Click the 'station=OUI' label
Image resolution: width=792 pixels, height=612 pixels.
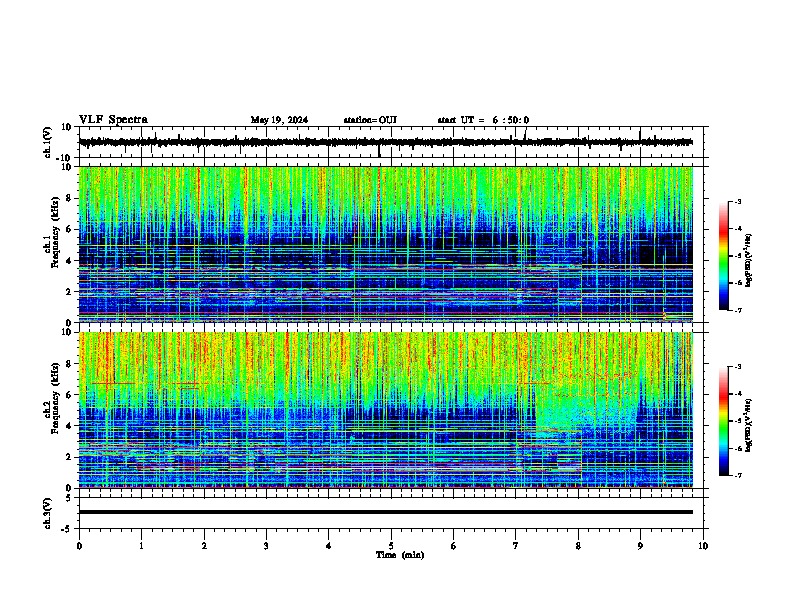[x=370, y=120]
